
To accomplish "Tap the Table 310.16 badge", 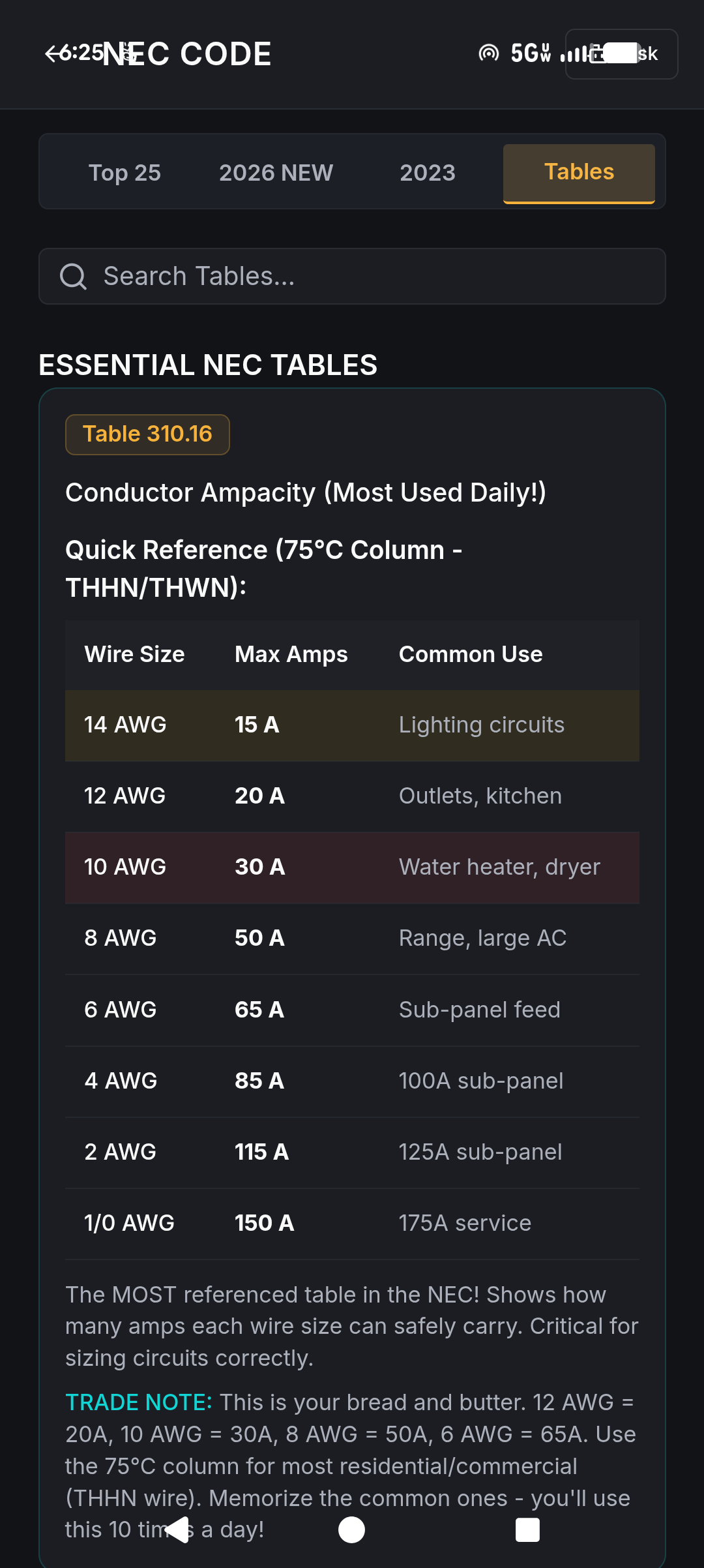I will pos(147,434).
